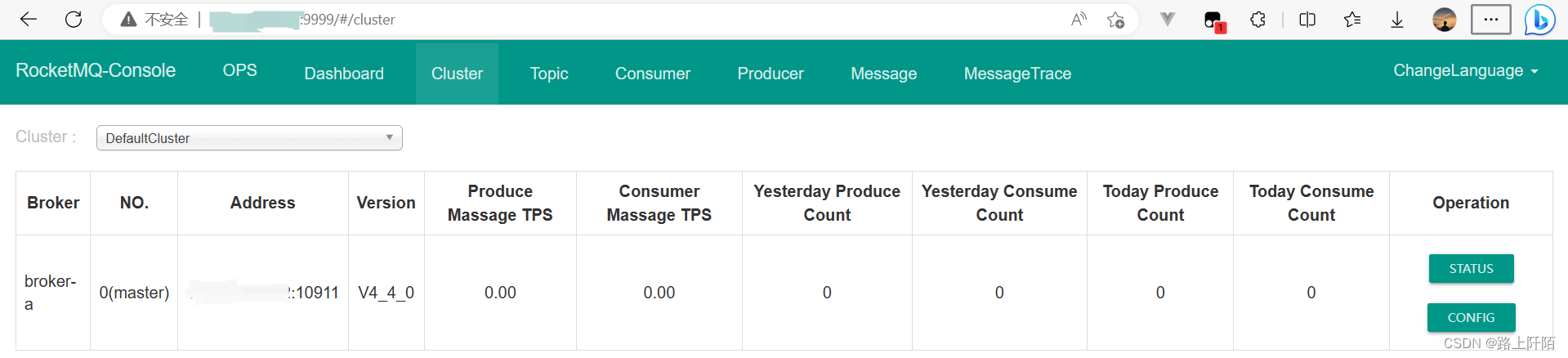Go to the MessageTrace tab
This screenshot has width=1568, height=358.
[x=1017, y=74]
